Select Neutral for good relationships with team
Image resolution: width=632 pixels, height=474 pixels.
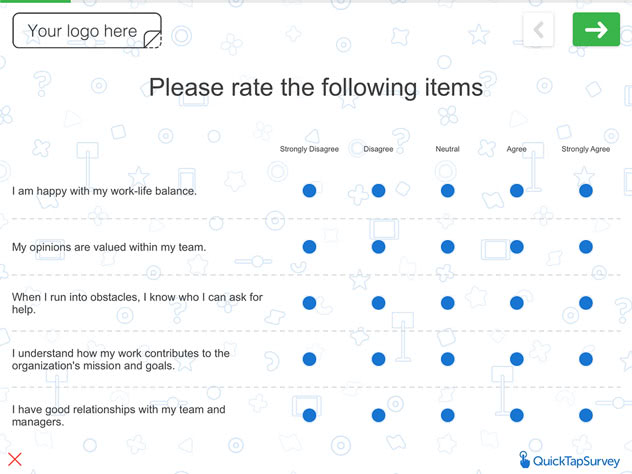point(447,415)
